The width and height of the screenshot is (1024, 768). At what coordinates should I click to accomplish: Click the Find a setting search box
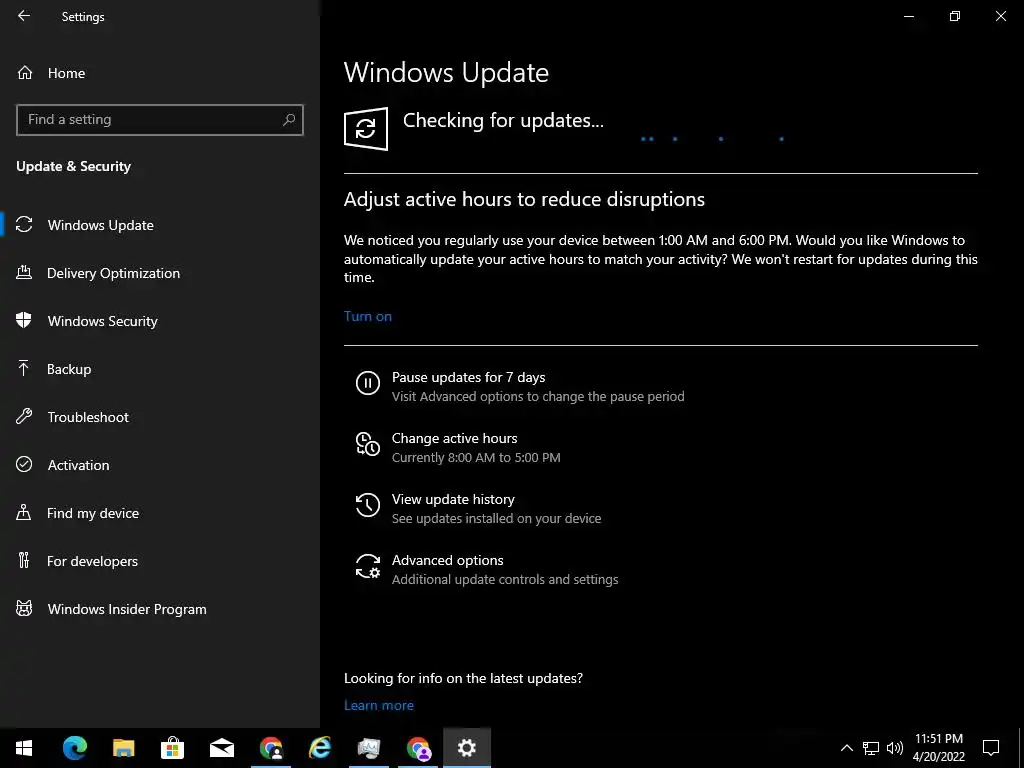(x=160, y=120)
